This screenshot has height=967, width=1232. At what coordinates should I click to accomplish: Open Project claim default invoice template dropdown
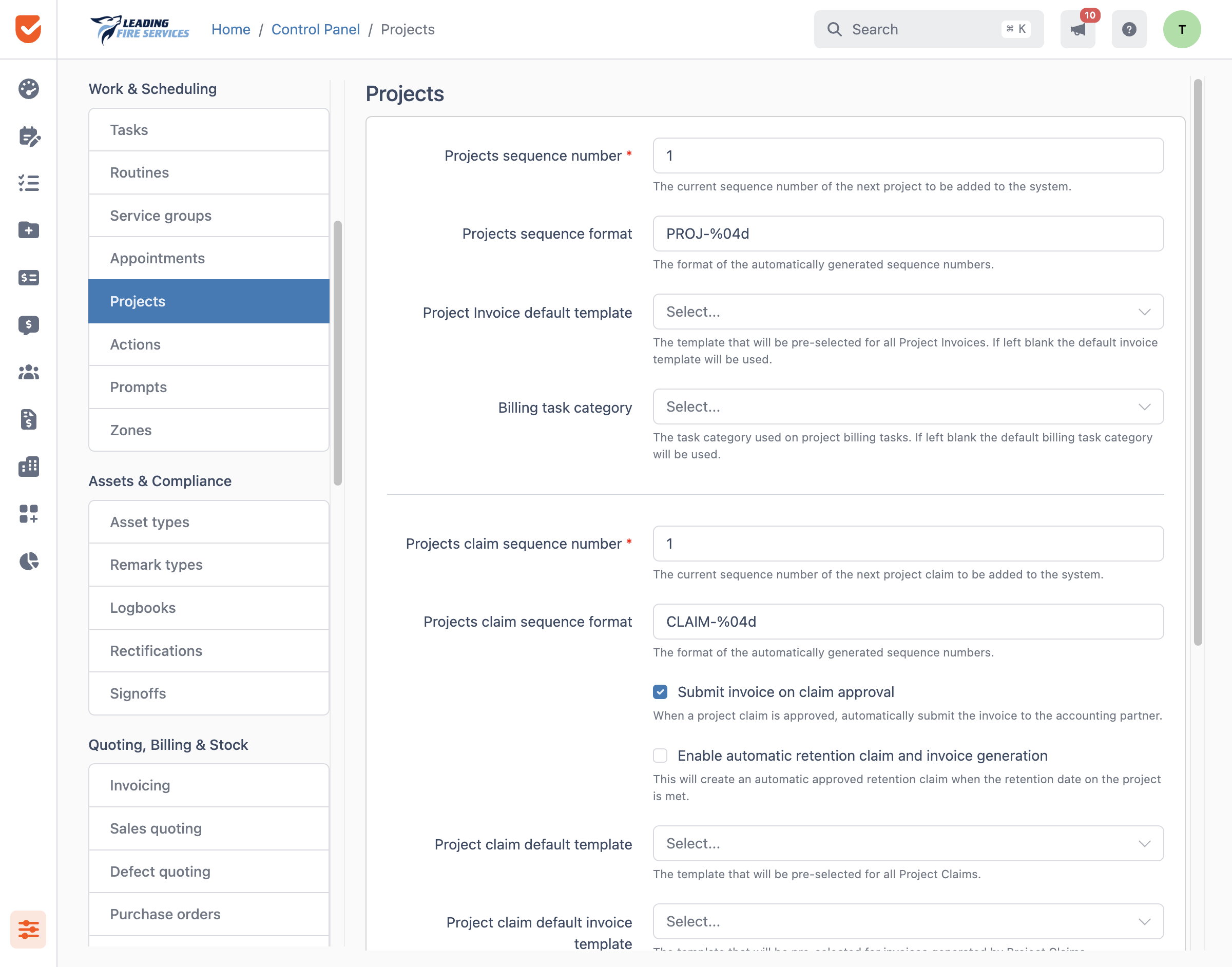coord(908,921)
